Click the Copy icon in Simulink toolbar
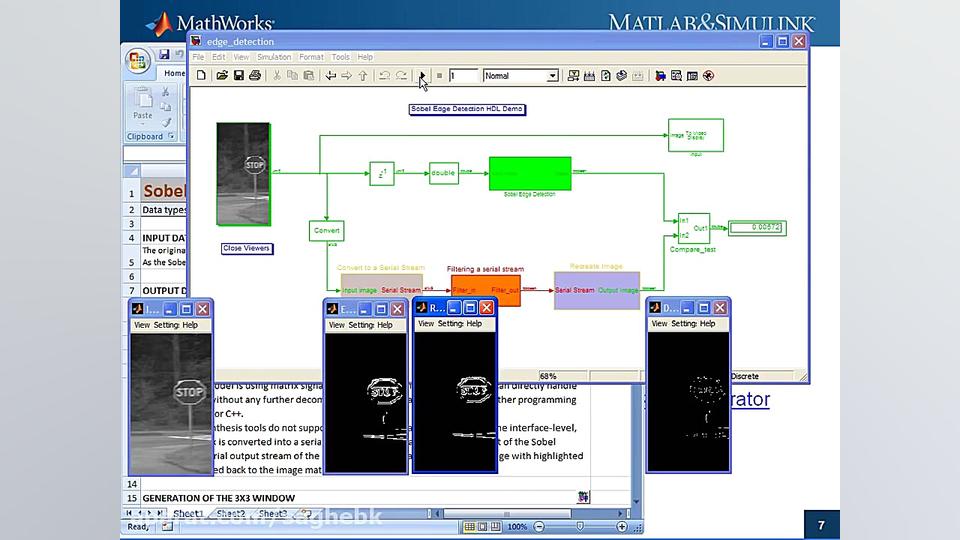Image resolution: width=960 pixels, height=540 pixels. 293,75
